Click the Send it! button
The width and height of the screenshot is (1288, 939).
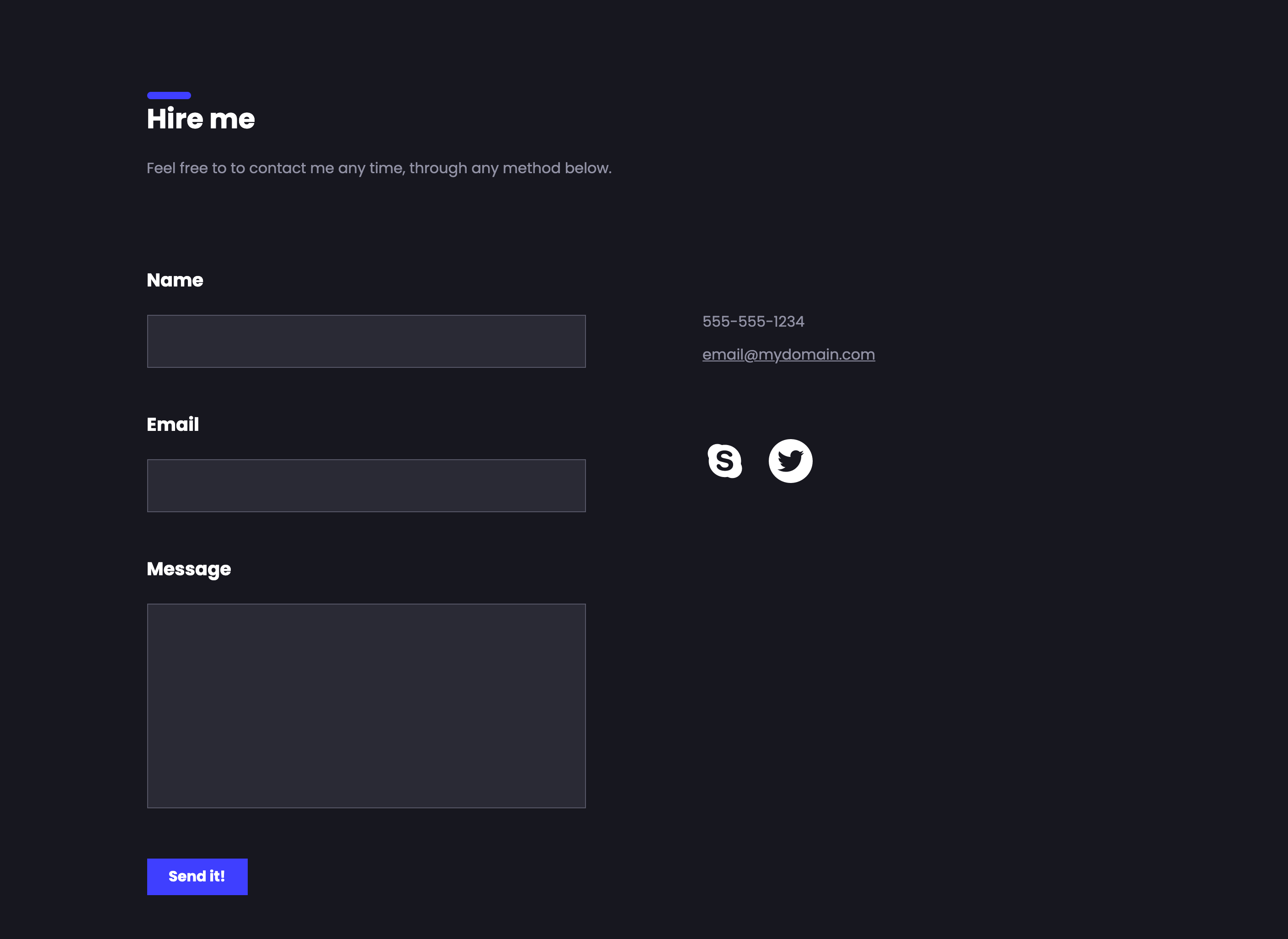[197, 876]
